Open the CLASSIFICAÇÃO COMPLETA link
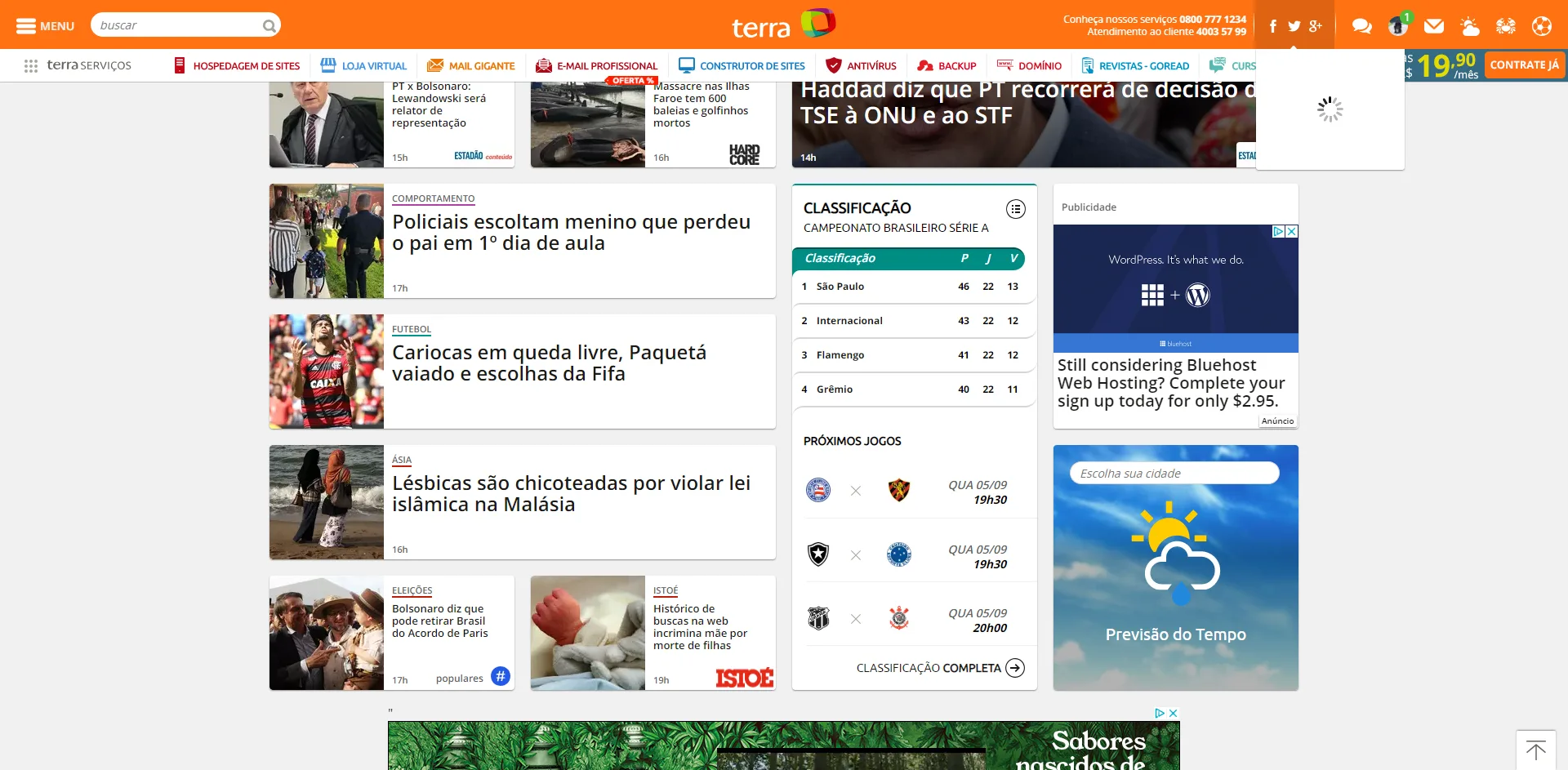The image size is (1568, 770). [x=940, y=668]
